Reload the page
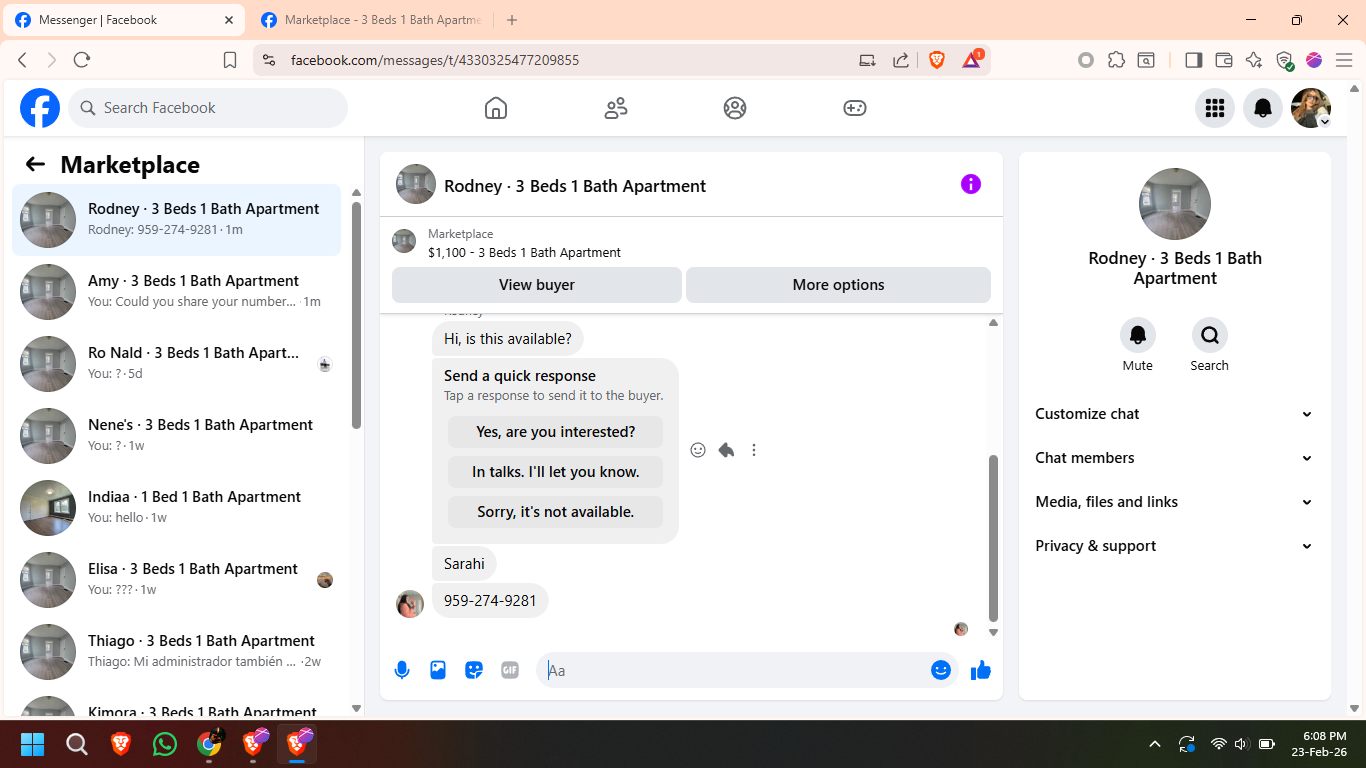Image resolution: width=1366 pixels, height=768 pixels. (82, 60)
